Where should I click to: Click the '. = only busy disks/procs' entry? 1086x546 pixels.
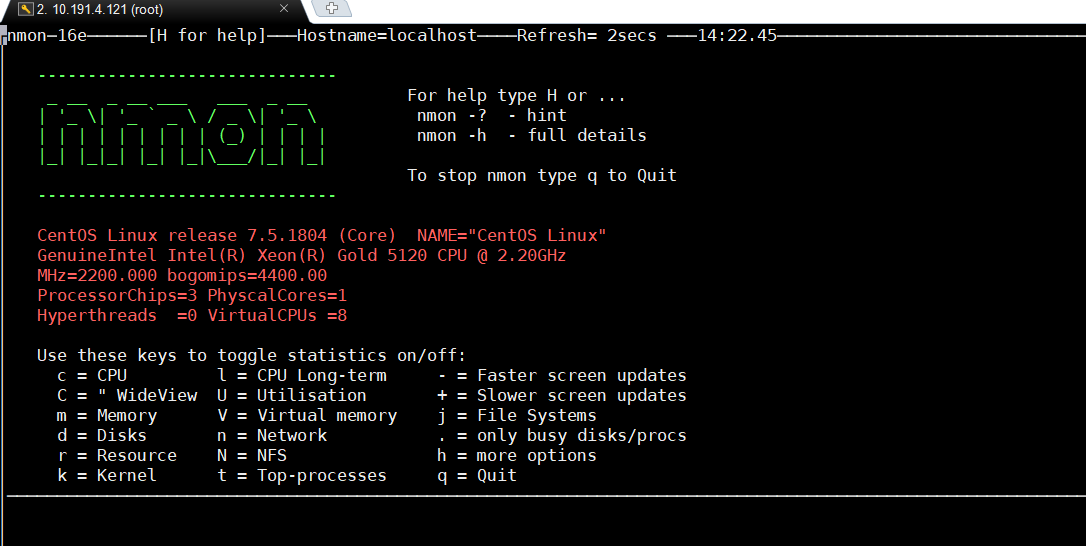click(x=562, y=436)
